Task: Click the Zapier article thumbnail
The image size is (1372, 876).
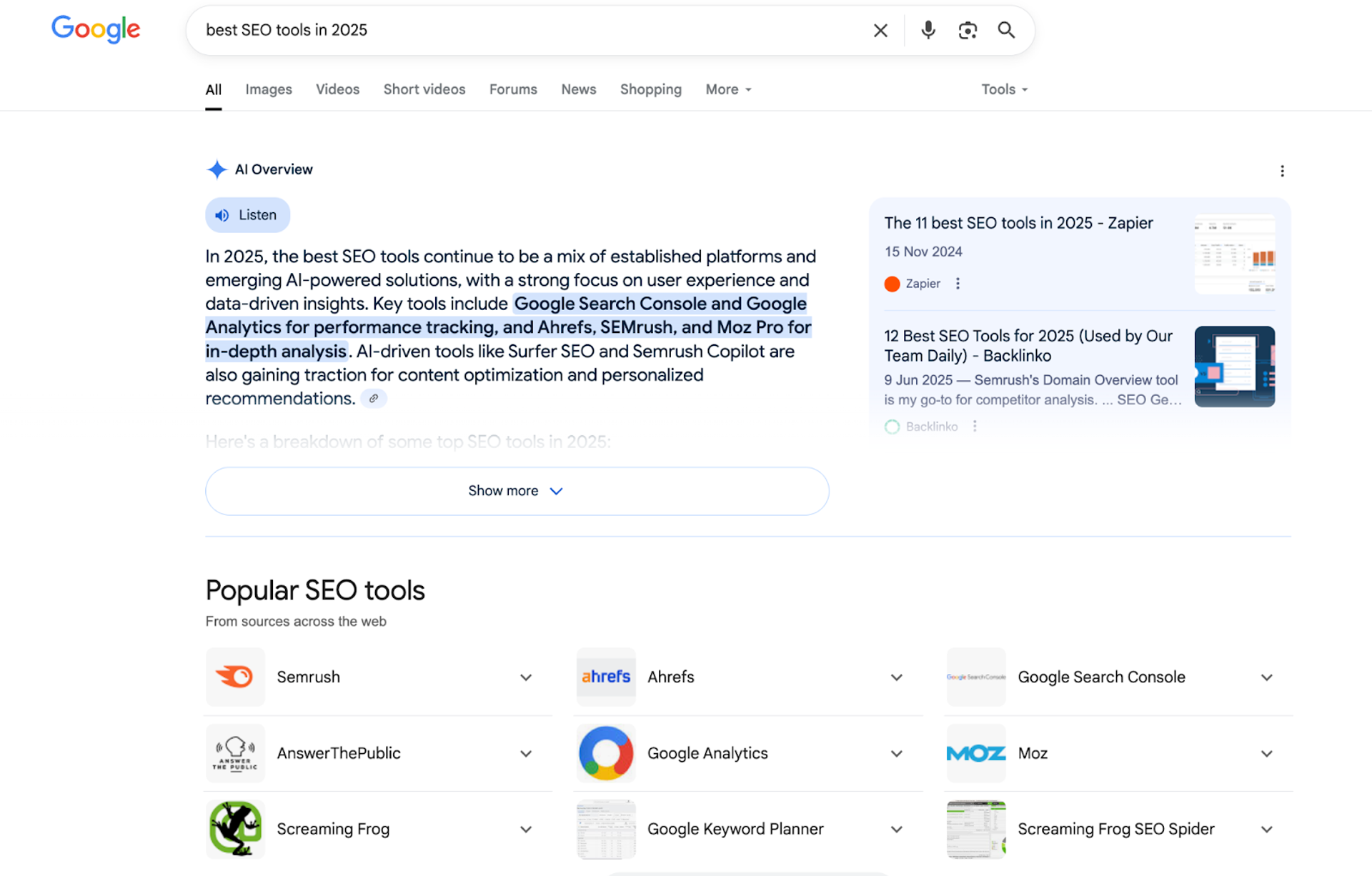Action: click(x=1235, y=254)
